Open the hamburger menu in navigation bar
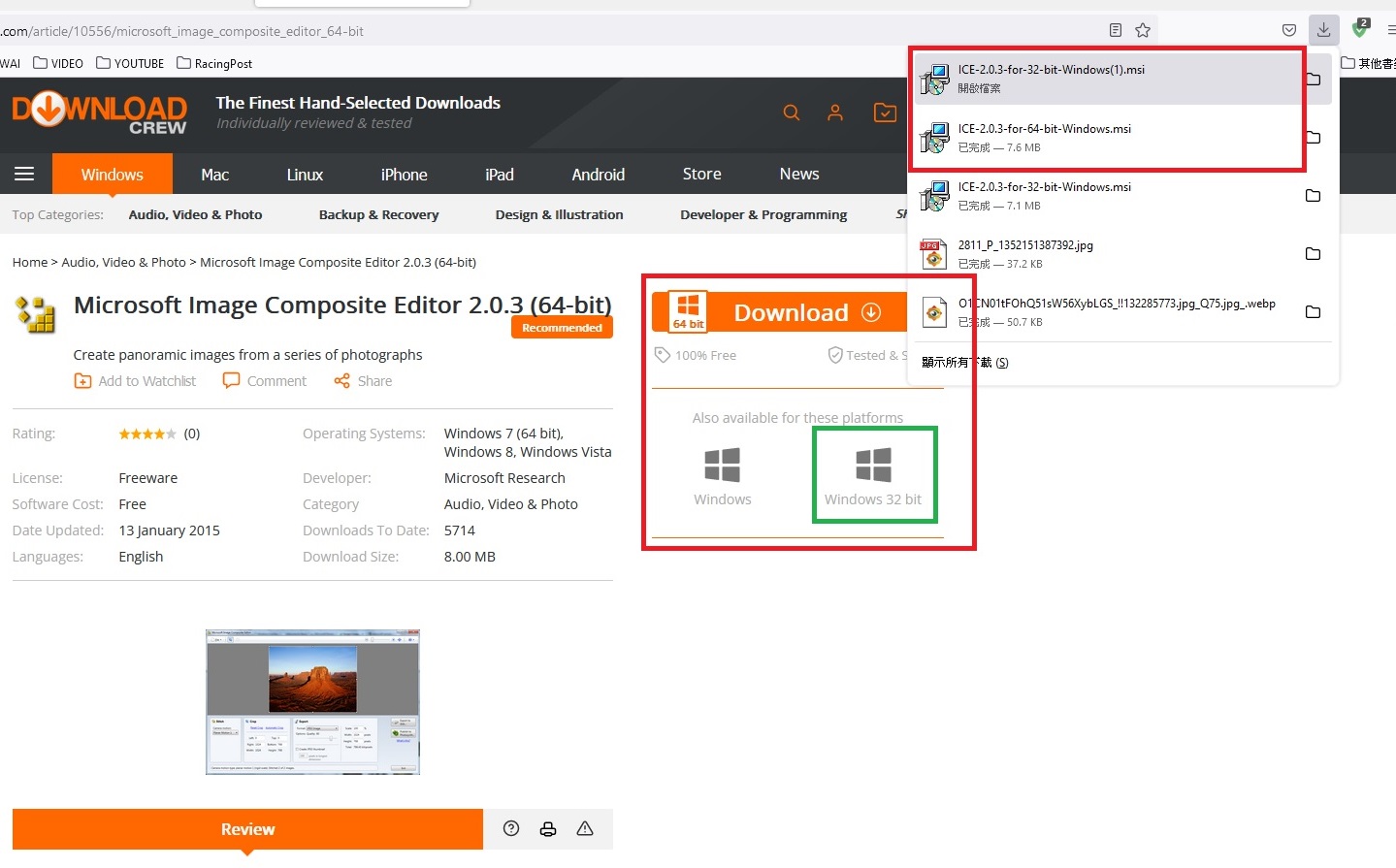 click(x=24, y=174)
